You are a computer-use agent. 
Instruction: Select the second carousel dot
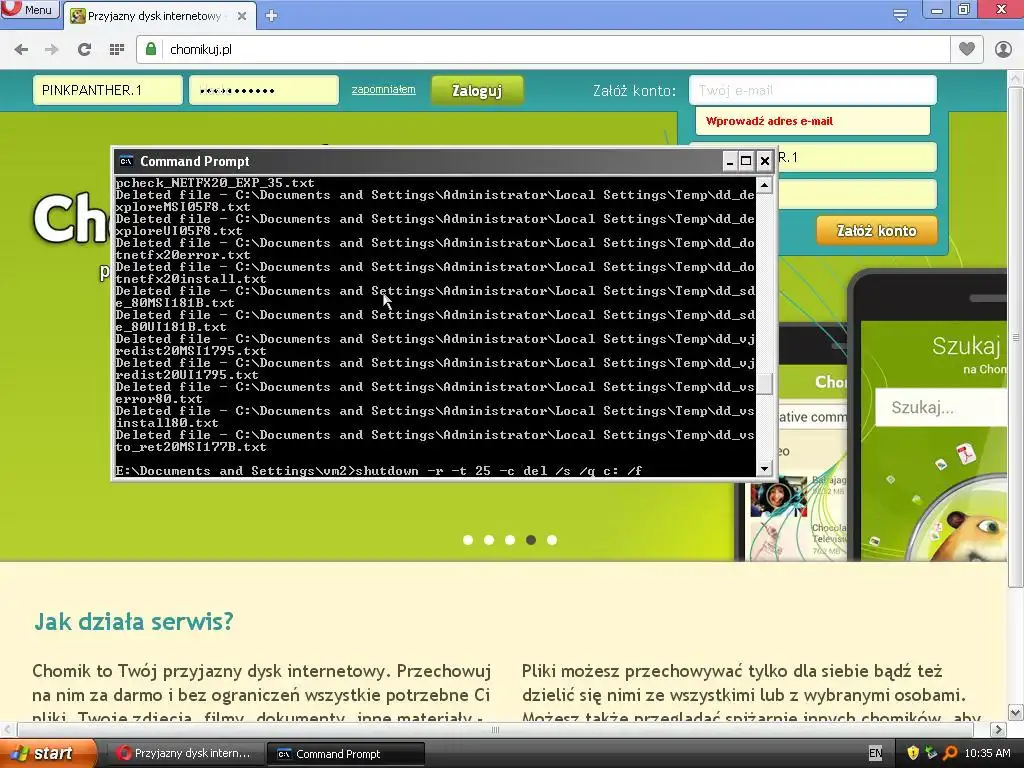click(x=489, y=540)
